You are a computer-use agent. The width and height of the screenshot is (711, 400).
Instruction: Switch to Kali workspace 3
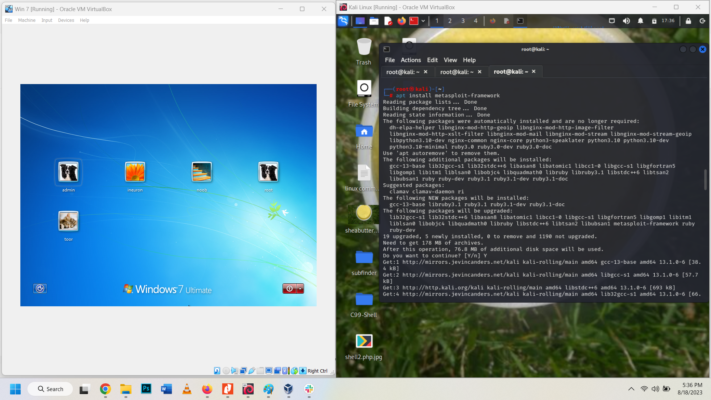click(463, 21)
